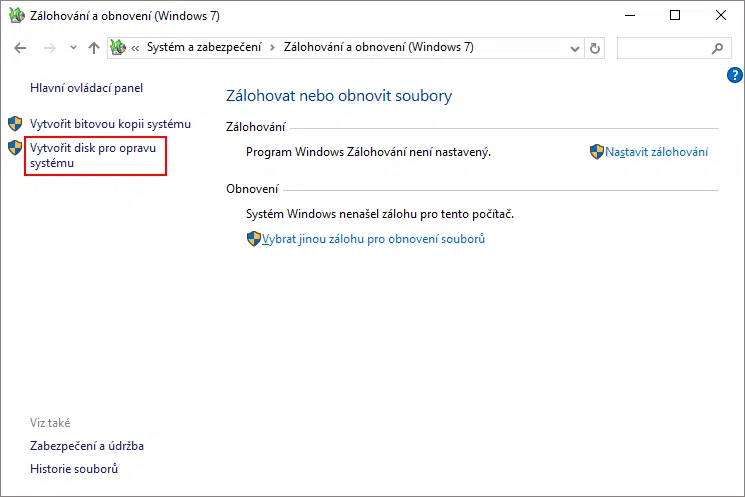The width and height of the screenshot is (745, 497).
Task: Go back using the back arrow
Action: click(x=20, y=48)
